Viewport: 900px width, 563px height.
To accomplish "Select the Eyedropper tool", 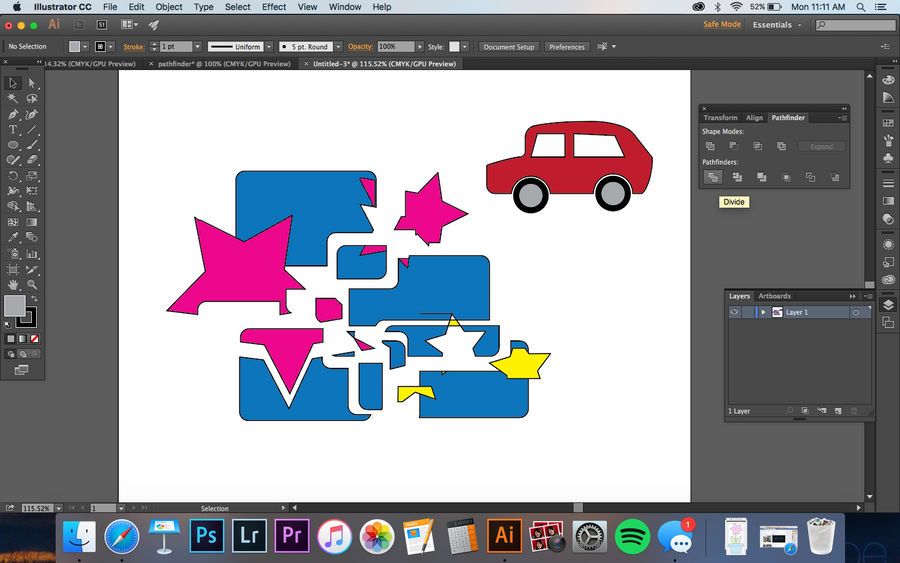I will coord(13,238).
